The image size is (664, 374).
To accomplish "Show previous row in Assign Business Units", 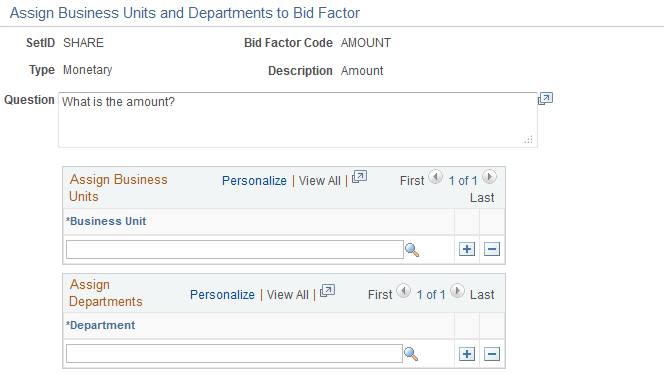I will (435, 177).
